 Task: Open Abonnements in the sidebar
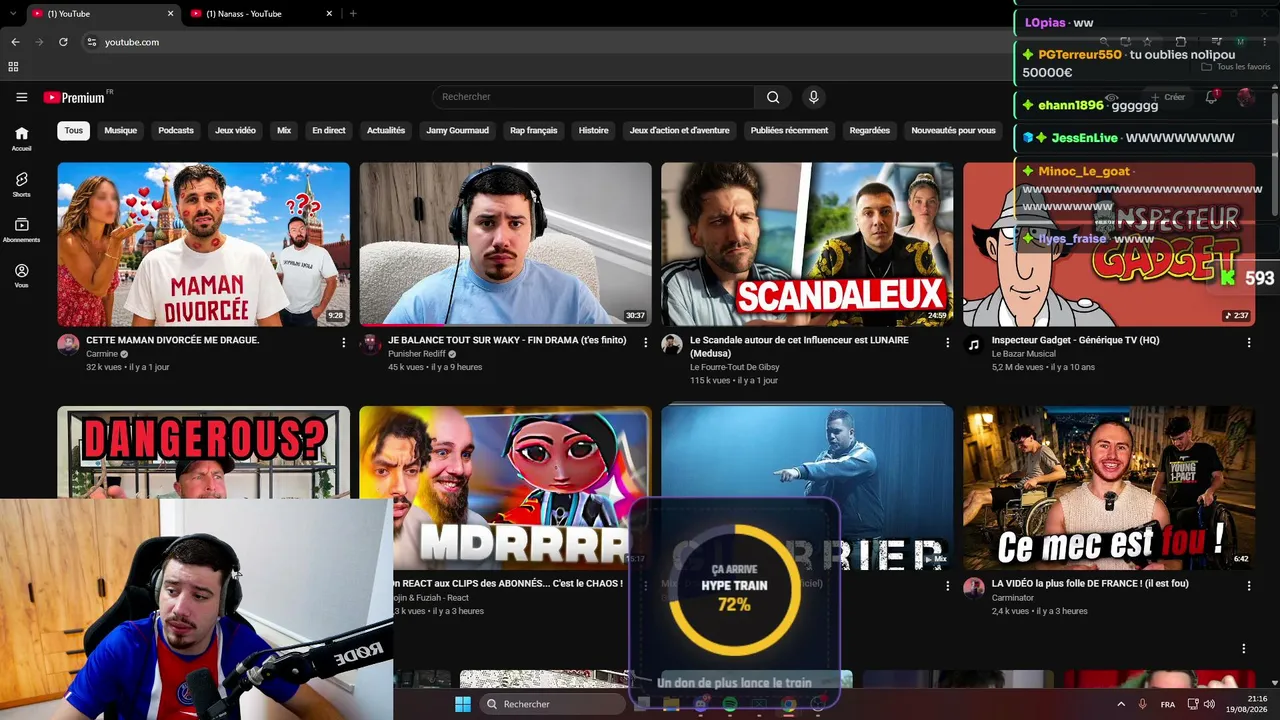tap(21, 230)
